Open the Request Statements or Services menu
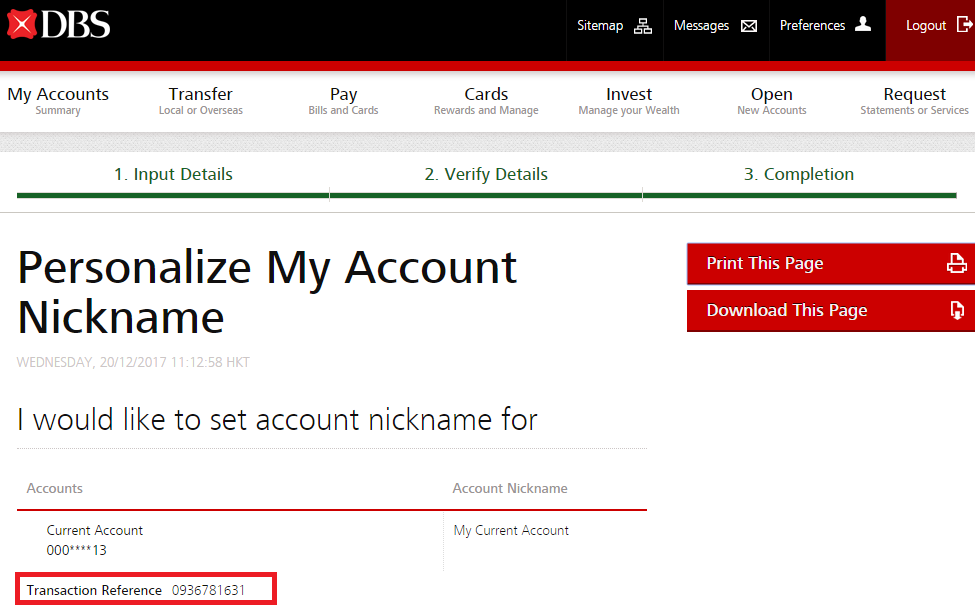This screenshot has width=975, height=608. (914, 99)
